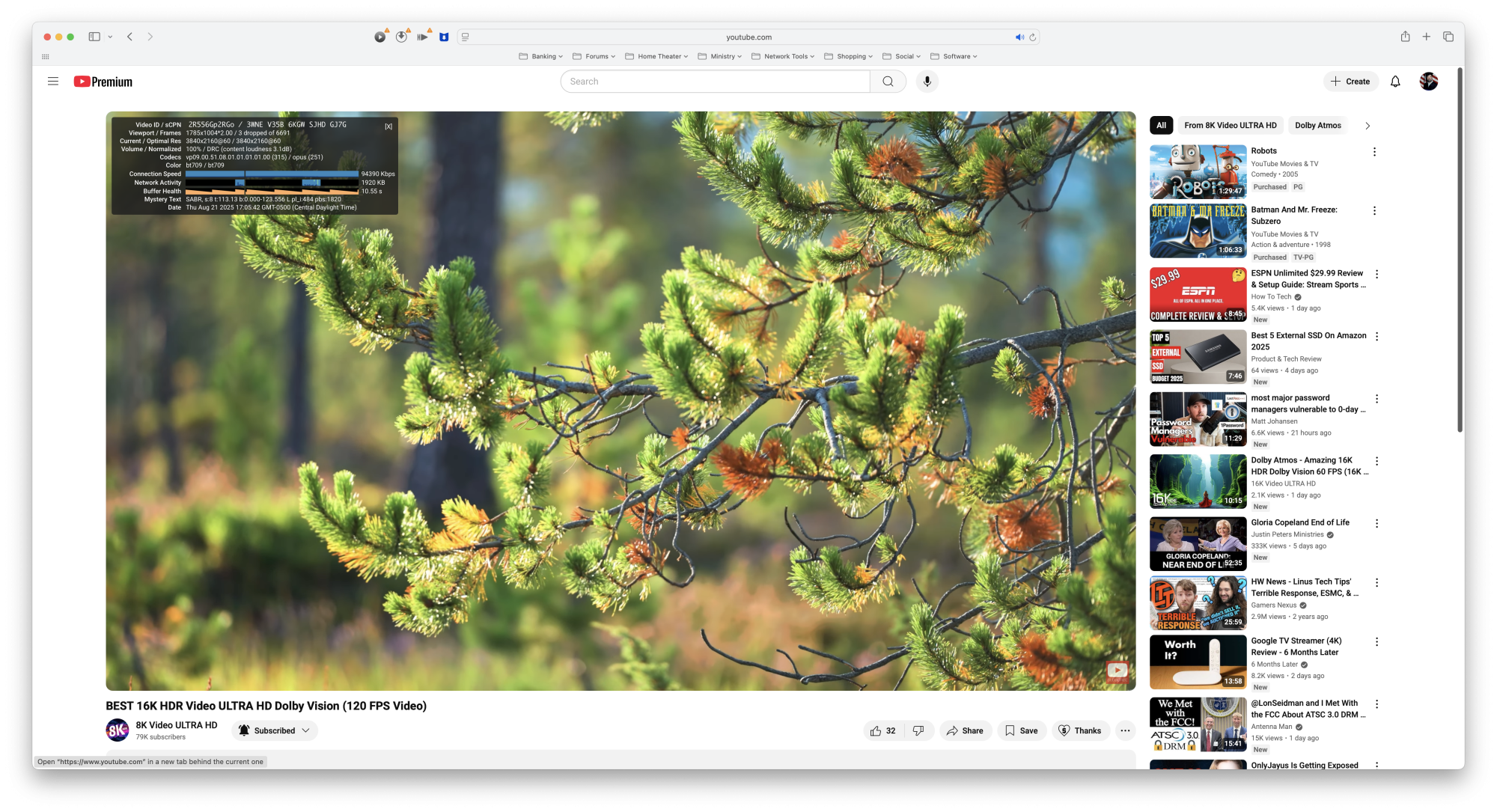Select the All filter chip

click(1161, 126)
